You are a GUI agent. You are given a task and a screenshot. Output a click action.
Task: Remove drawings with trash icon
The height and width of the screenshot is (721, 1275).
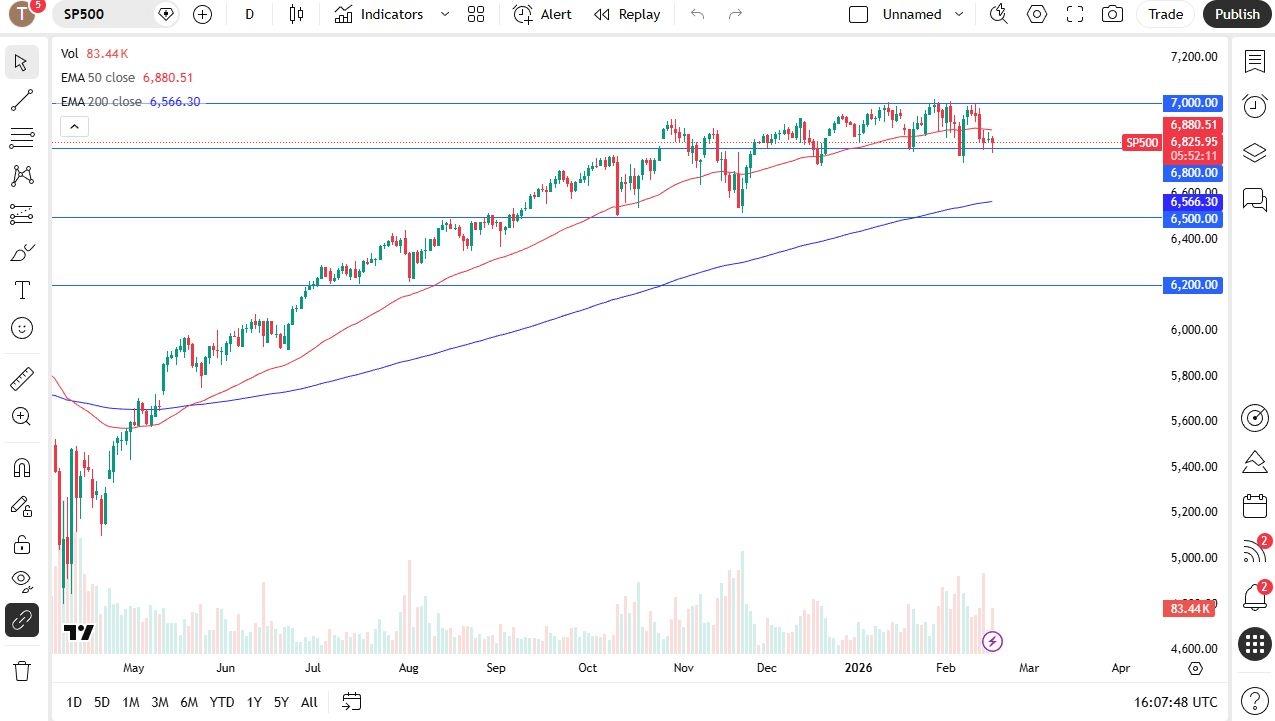click(x=21, y=670)
